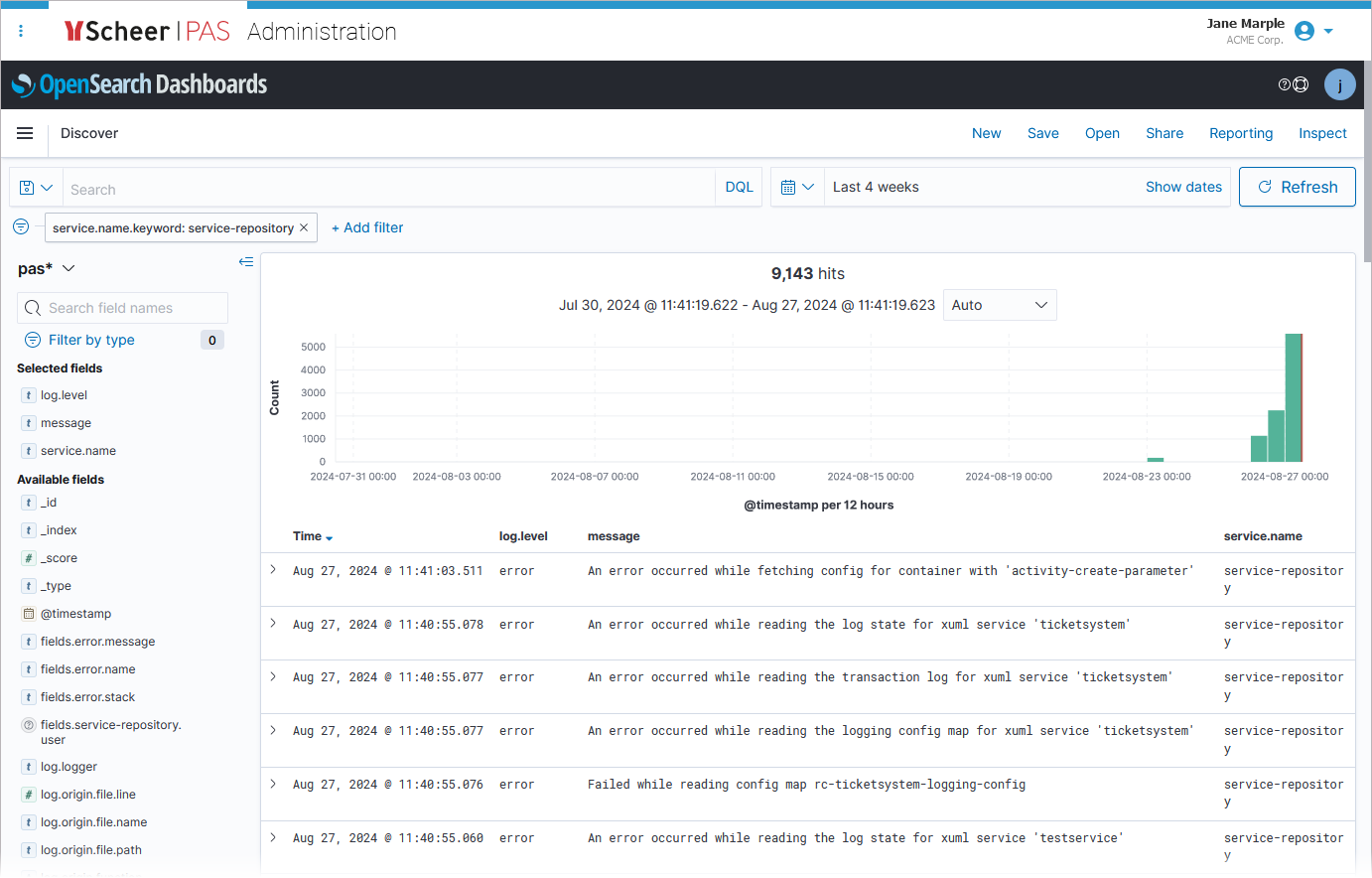Open the Share menu
The image size is (1372, 878).
tap(1165, 133)
